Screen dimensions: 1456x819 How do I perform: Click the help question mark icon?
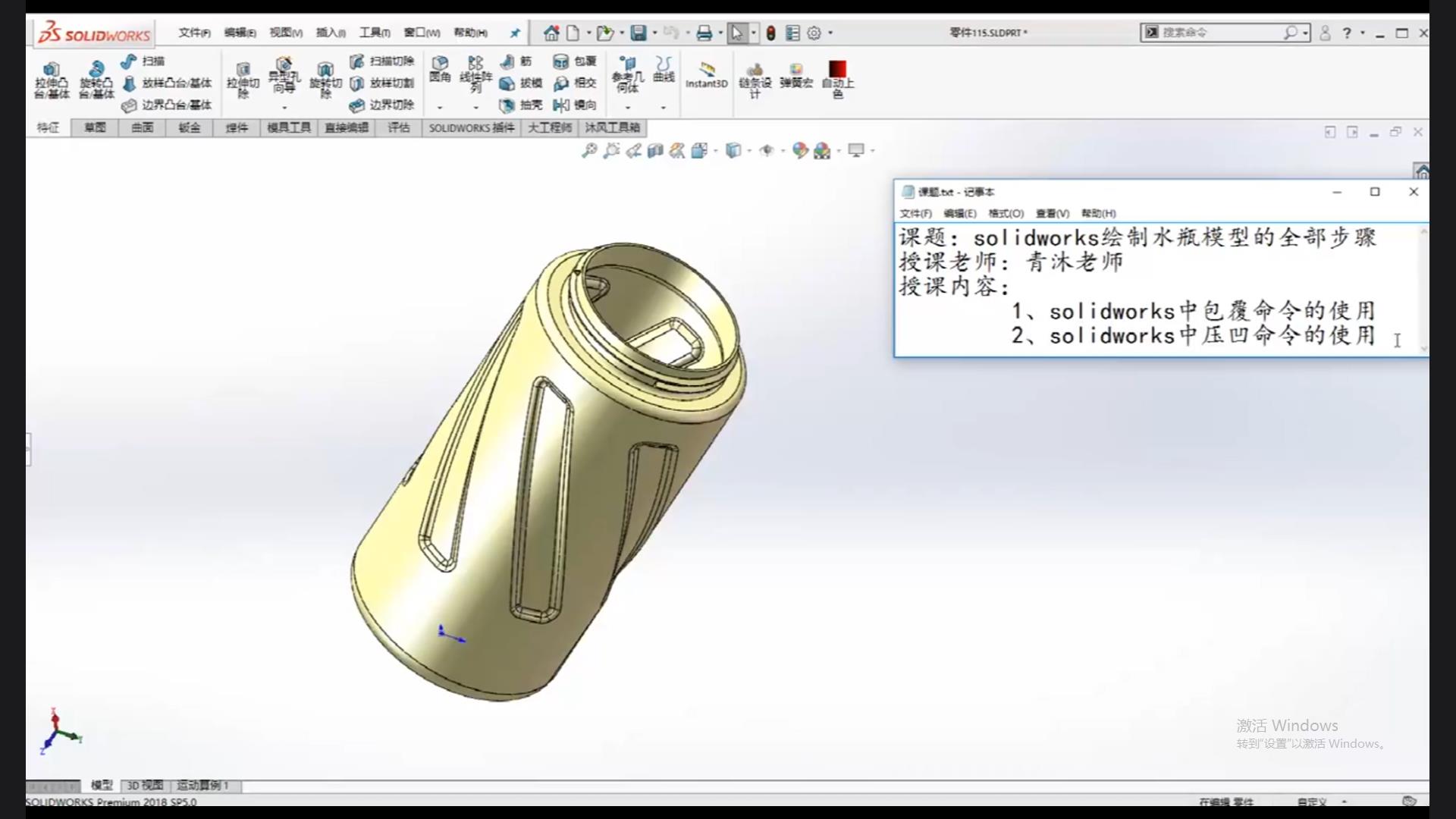click(x=1347, y=33)
